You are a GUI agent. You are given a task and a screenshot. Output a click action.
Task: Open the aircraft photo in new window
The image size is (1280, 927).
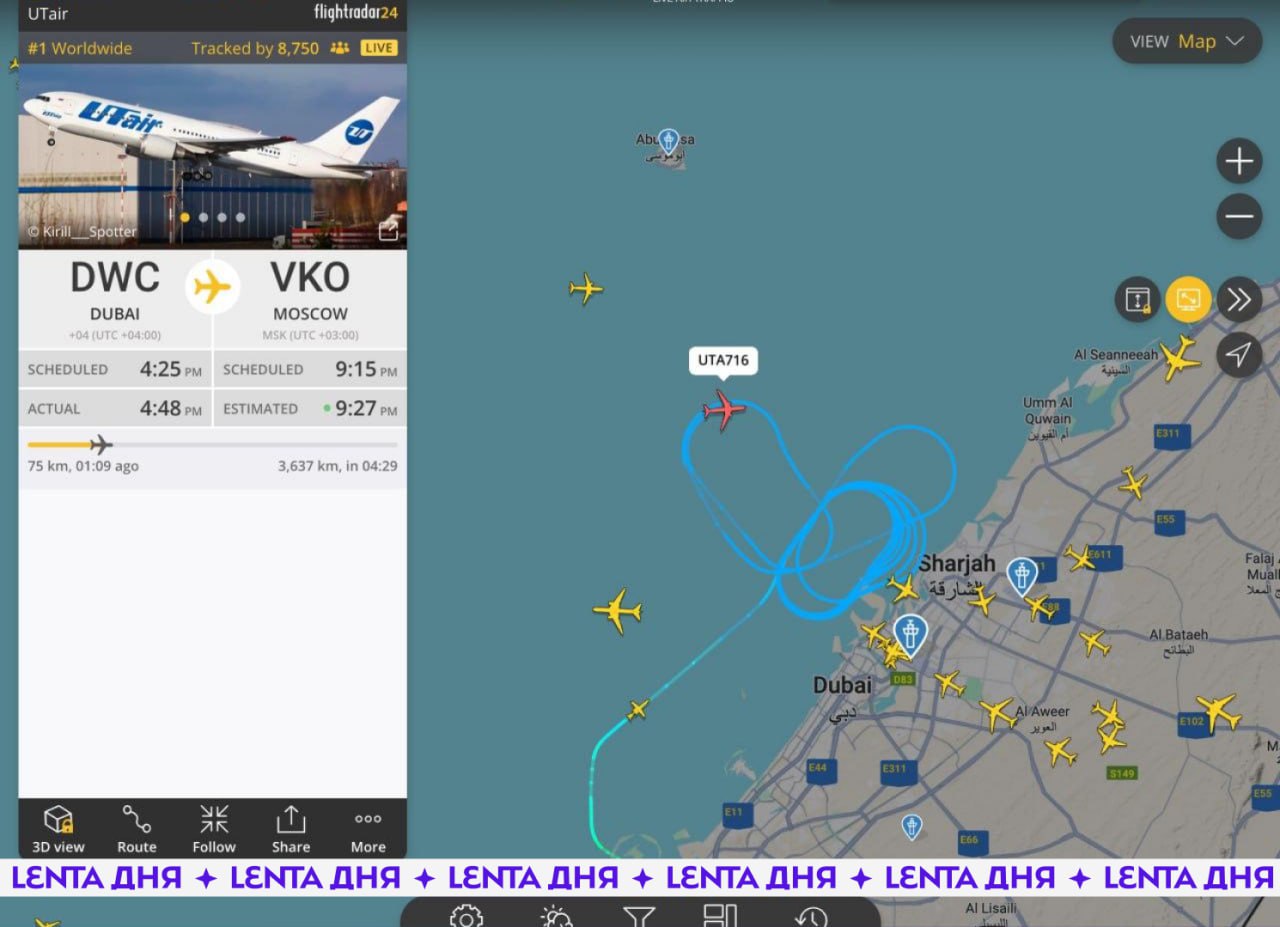(388, 231)
